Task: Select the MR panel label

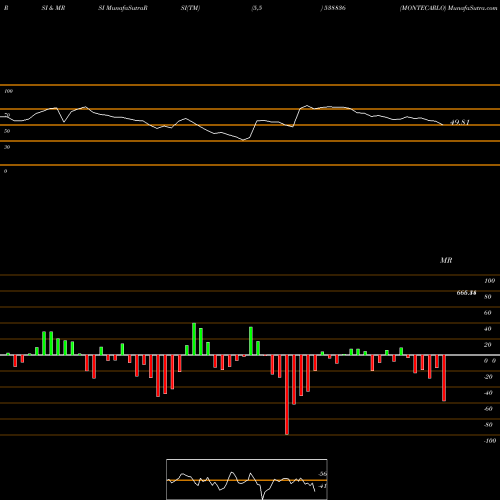Action: 446,260
